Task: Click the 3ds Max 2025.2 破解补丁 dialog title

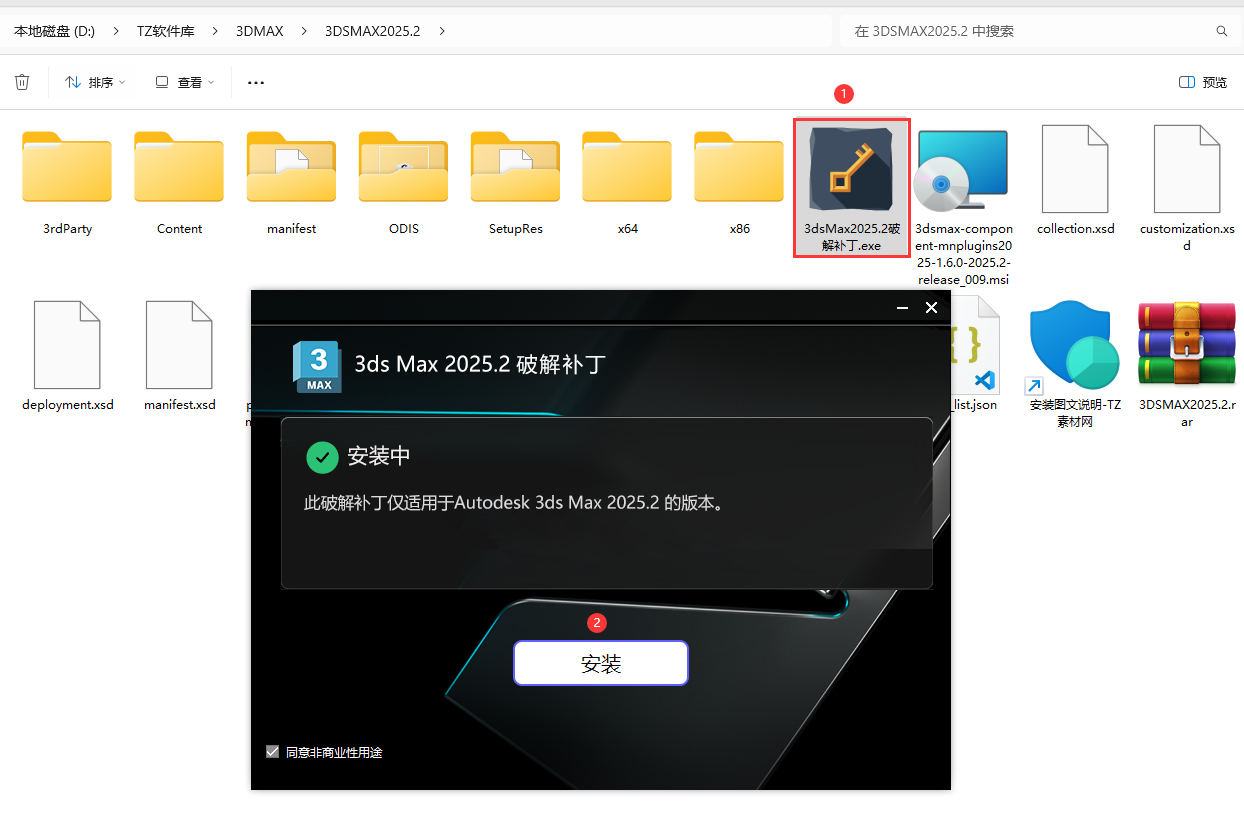Action: [x=481, y=363]
